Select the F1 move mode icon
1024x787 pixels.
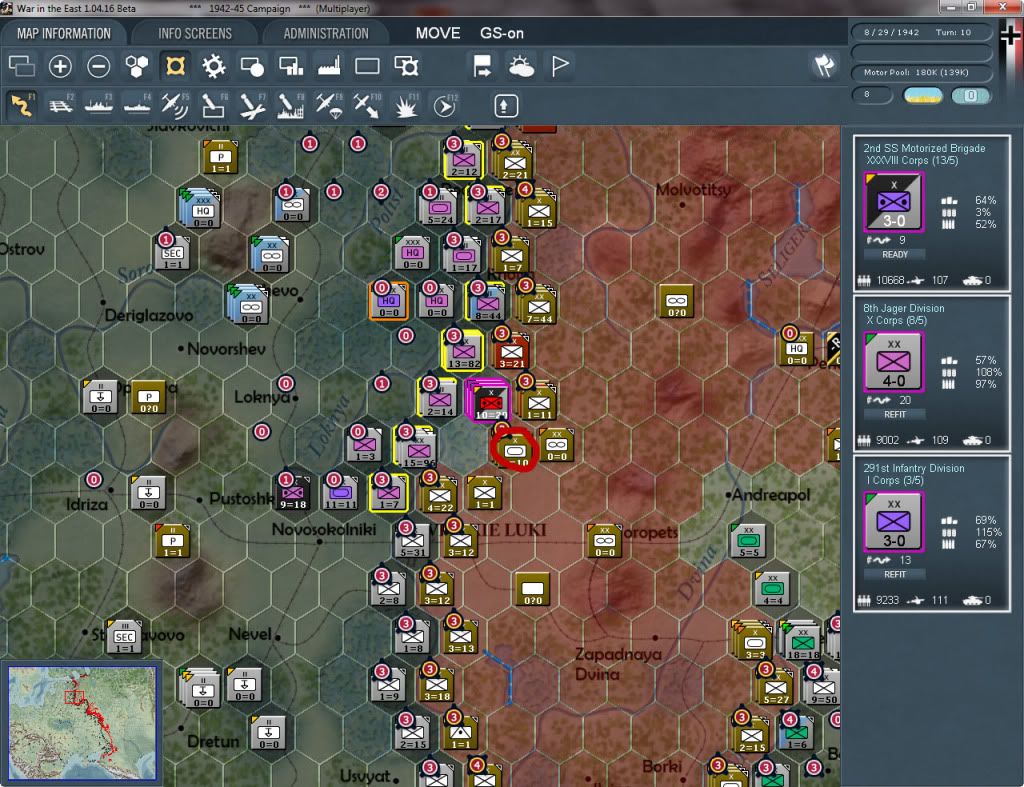(x=22, y=105)
